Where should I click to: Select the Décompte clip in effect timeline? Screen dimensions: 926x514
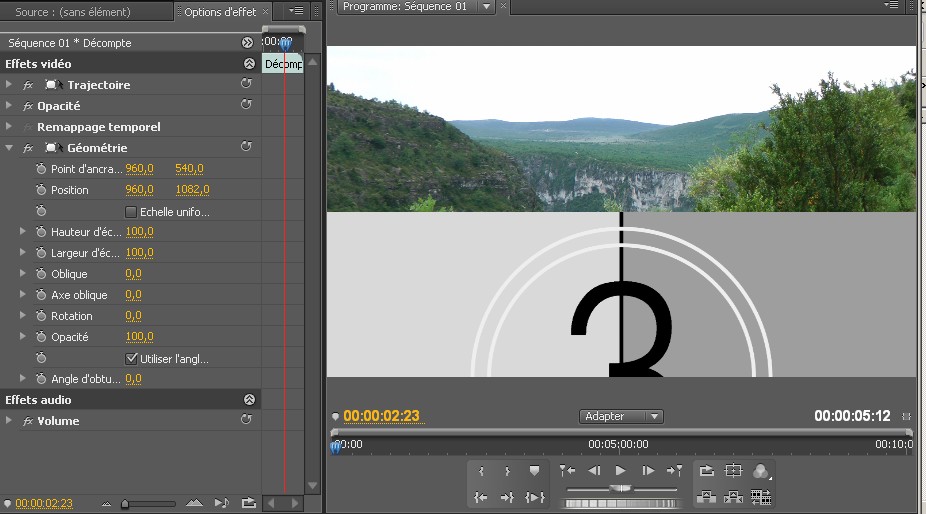[x=283, y=64]
